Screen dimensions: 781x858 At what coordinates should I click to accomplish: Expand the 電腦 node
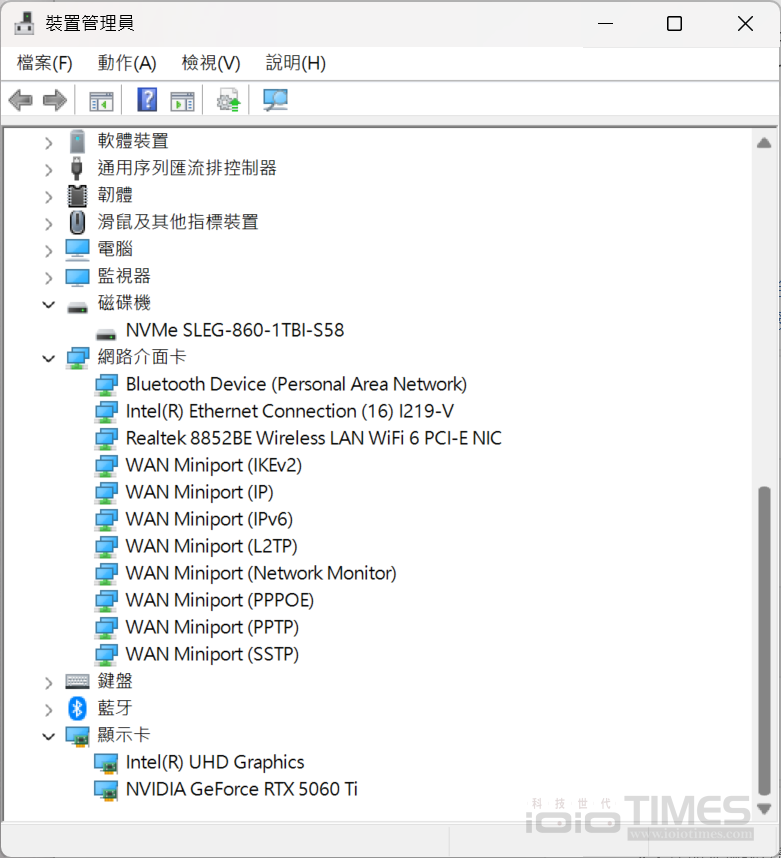49,251
